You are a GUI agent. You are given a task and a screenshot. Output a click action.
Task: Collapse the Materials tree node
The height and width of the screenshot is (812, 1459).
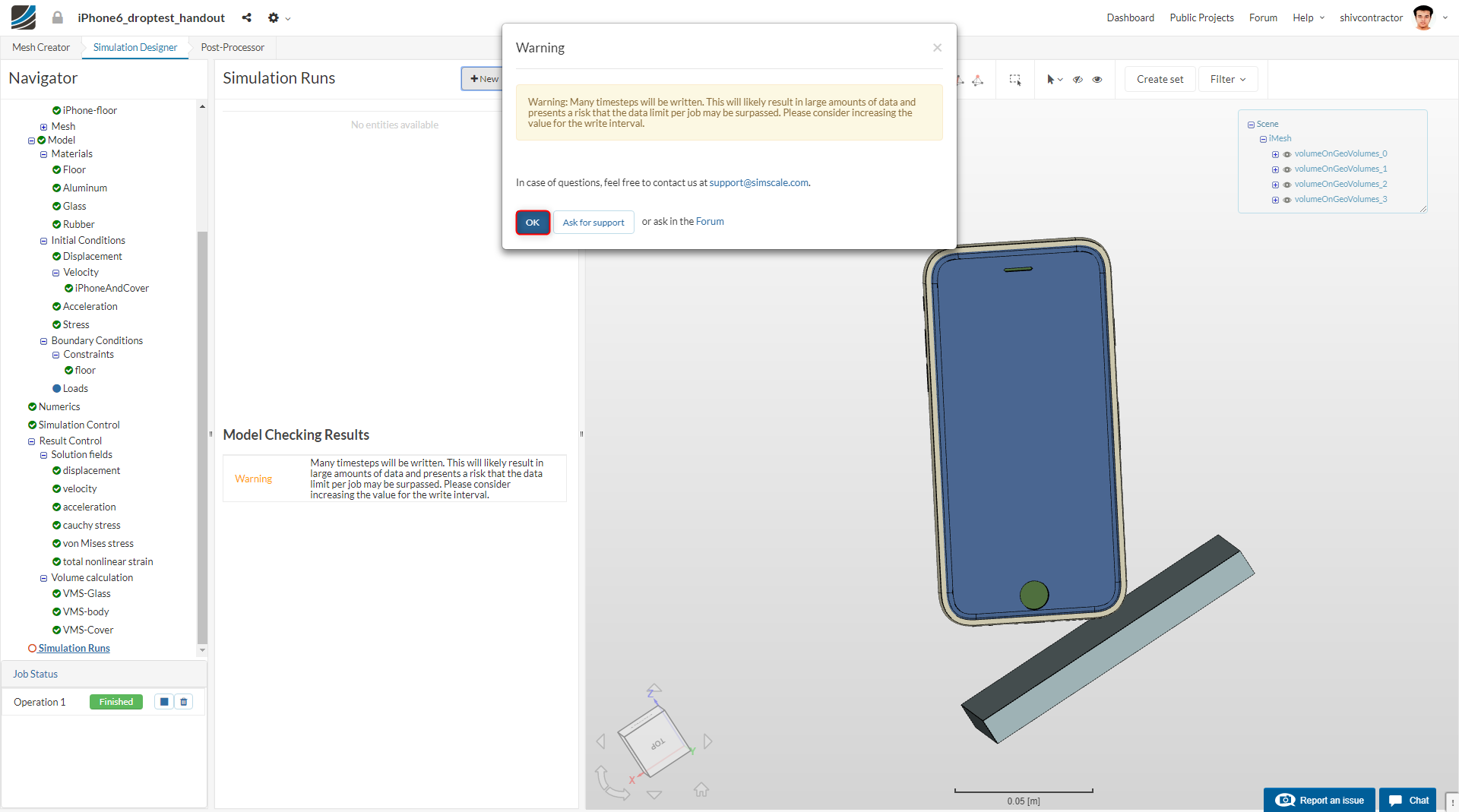click(43, 154)
